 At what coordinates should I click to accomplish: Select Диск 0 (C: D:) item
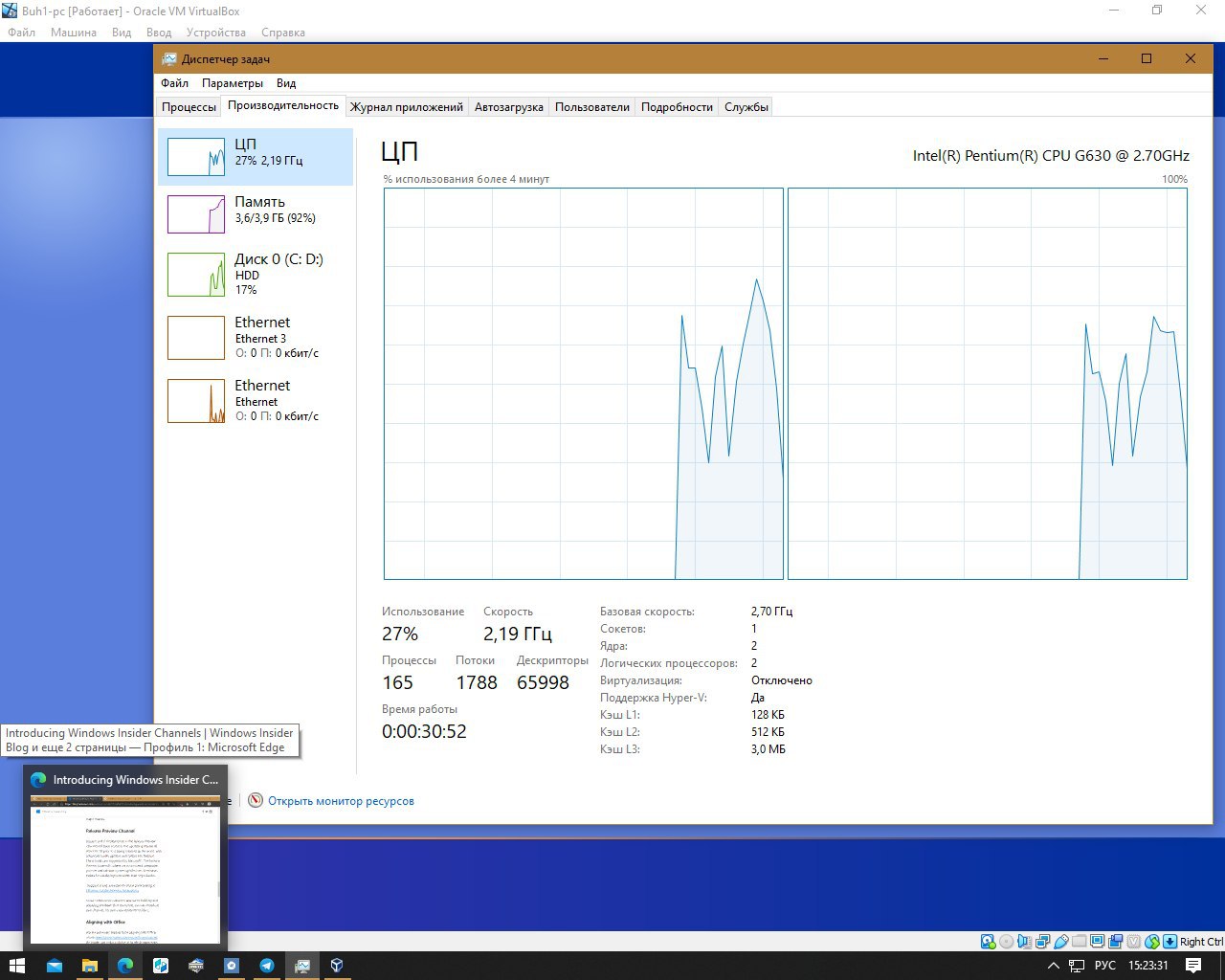pos(256,274)
